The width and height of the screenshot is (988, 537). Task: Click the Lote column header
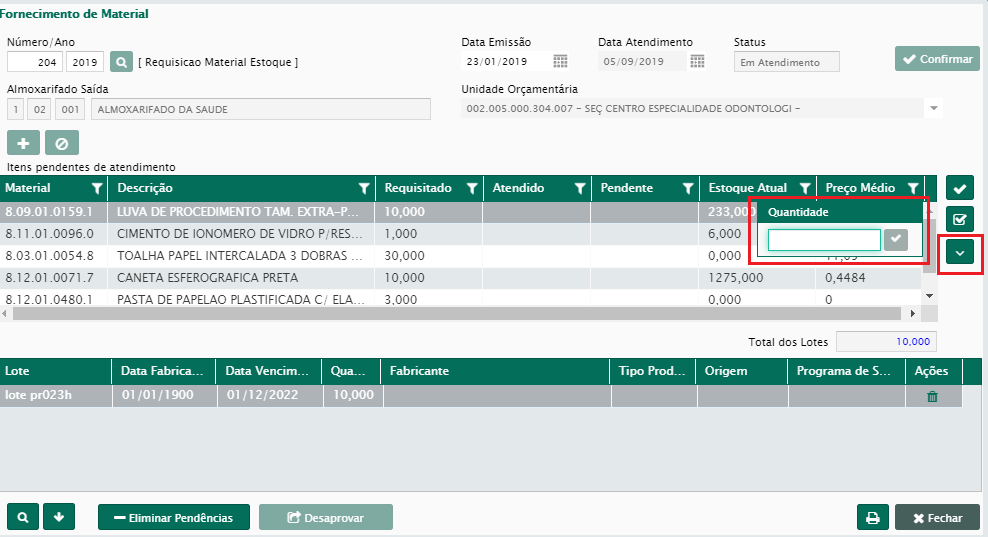[x=55, y=371]
